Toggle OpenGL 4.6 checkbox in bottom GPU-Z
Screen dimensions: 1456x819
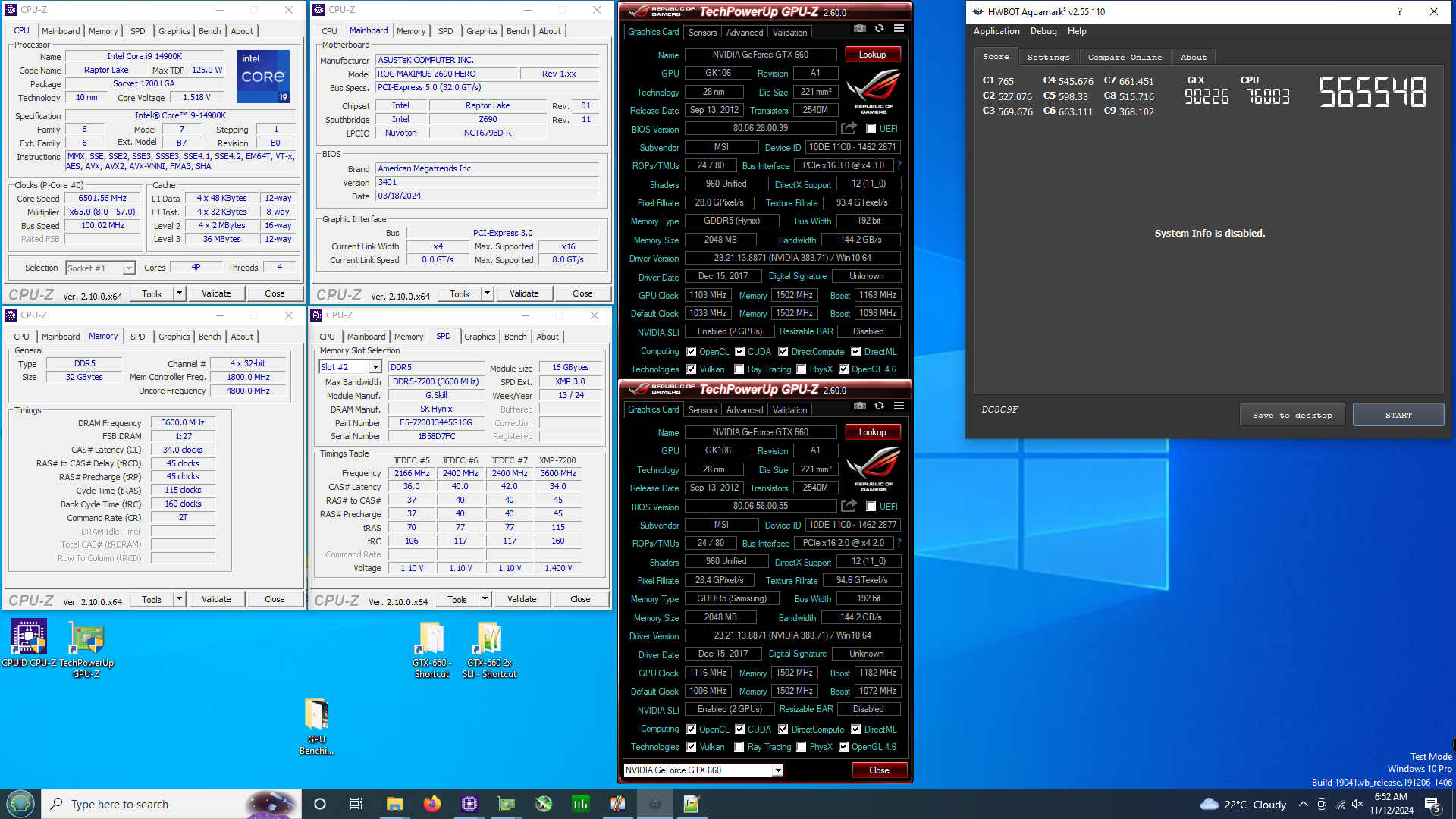point(843,747)
